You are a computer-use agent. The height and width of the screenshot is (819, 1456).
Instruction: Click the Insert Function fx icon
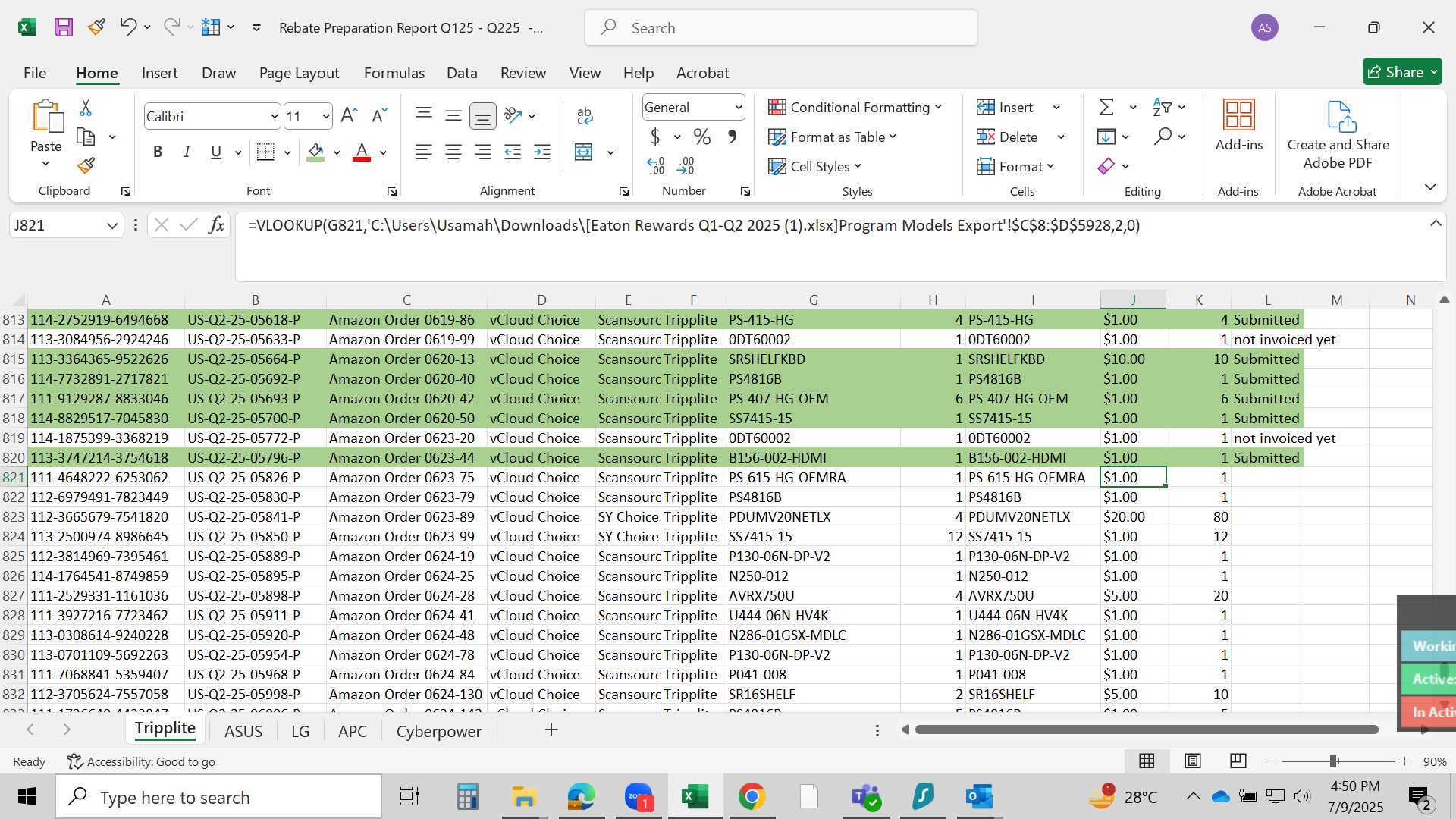(216, 225)
